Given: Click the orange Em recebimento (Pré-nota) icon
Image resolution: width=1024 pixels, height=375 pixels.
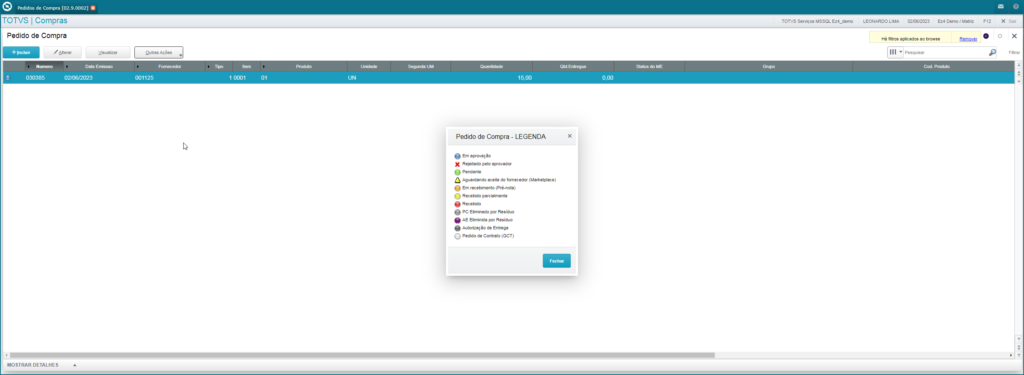Looking at the screenshot, I should 457,188.
